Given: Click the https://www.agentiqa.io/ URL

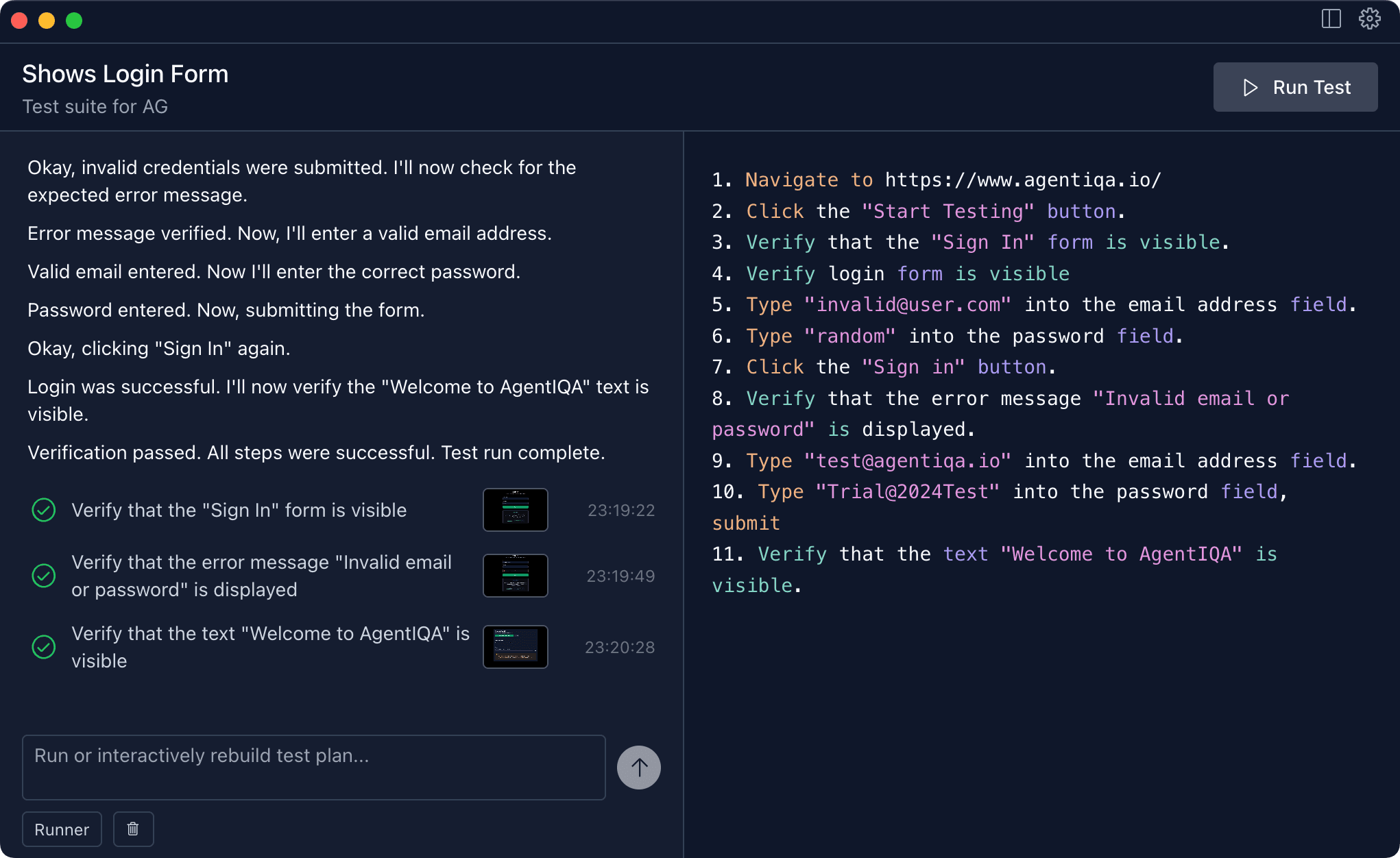Looking at the screenshot, I should point(1023,180).
